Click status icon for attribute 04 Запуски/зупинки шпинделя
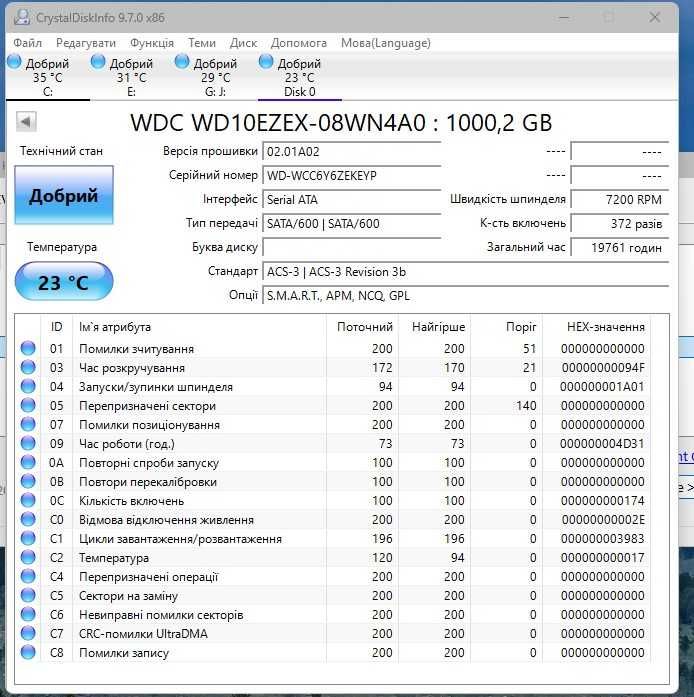The image size is (694, 697). point(28,386)
